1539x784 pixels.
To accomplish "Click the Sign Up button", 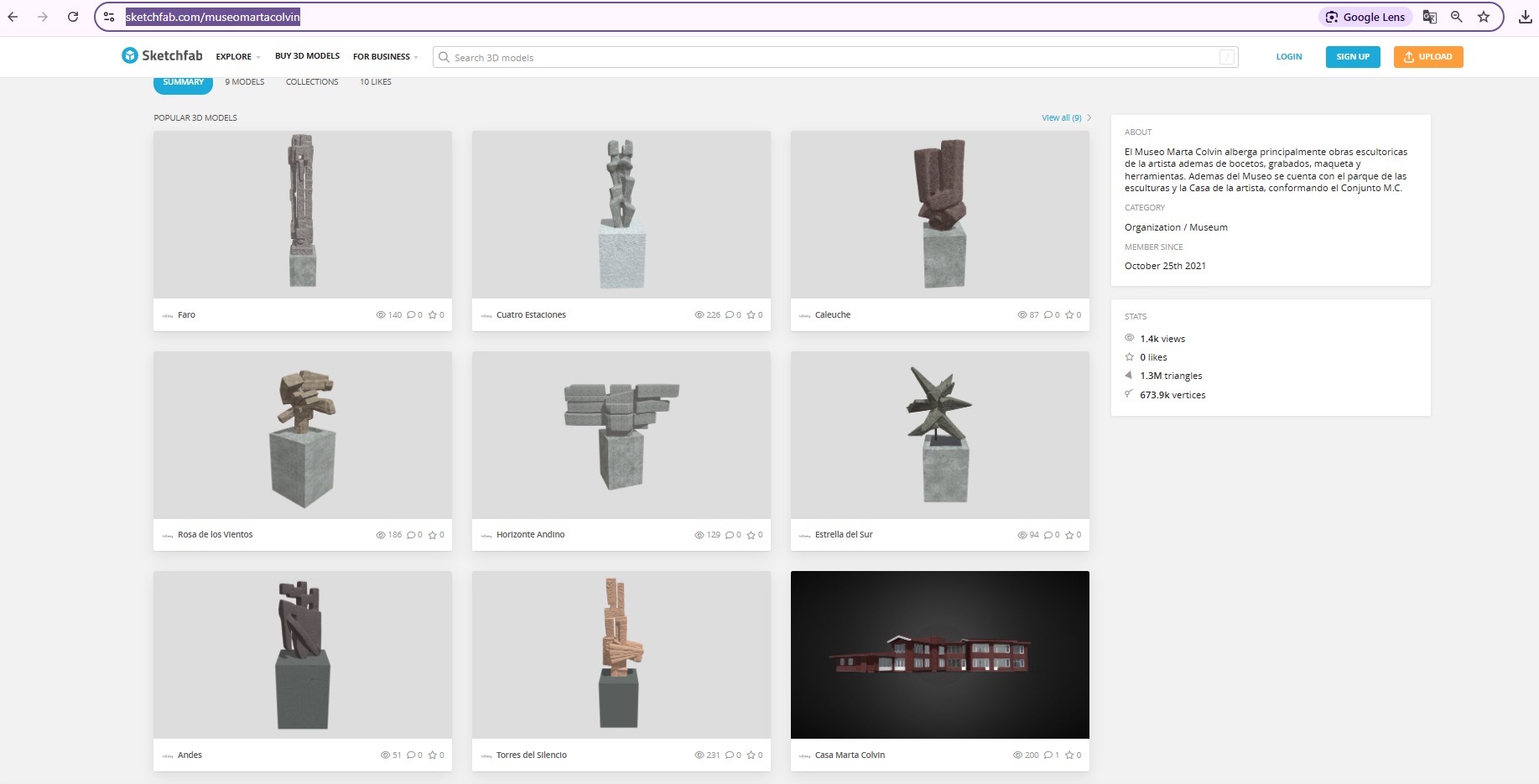I will 1352,57.
